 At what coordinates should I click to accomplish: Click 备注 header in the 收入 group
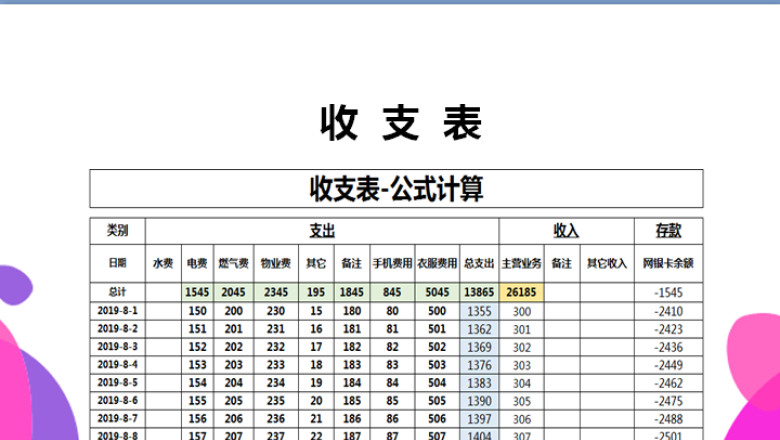click(562, 263)
